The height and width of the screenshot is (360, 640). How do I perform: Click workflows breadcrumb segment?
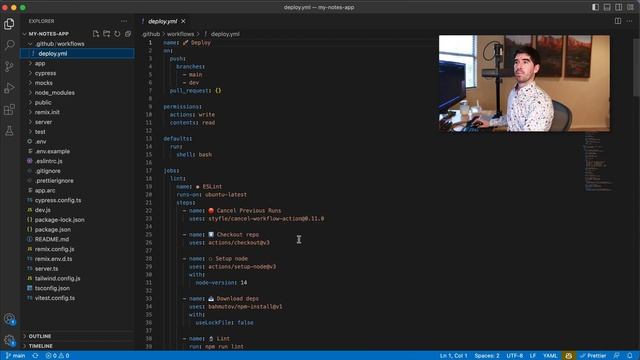pos(180,34)
